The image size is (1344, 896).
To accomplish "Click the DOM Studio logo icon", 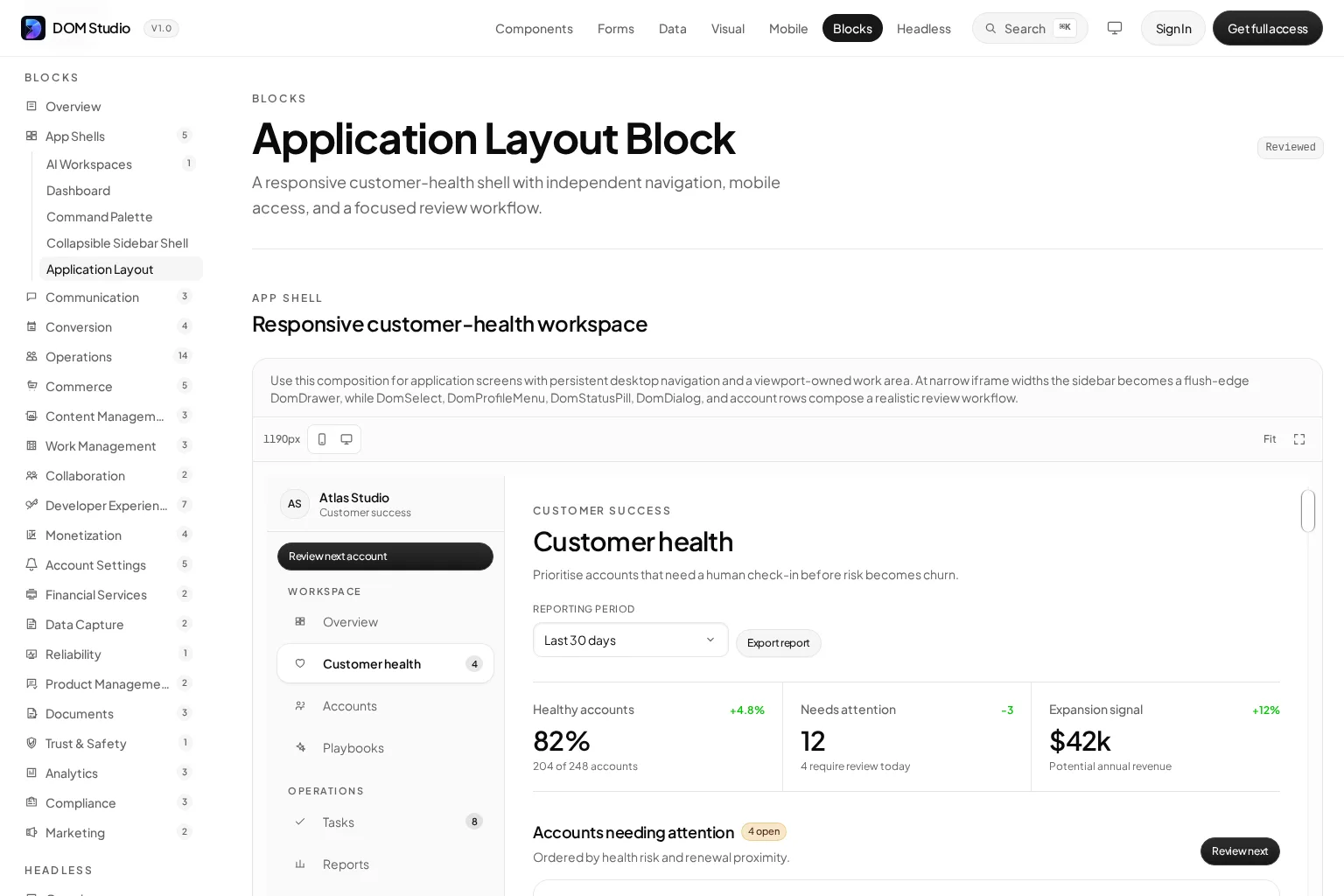I will pyautogui.click(x=33, y=28).
